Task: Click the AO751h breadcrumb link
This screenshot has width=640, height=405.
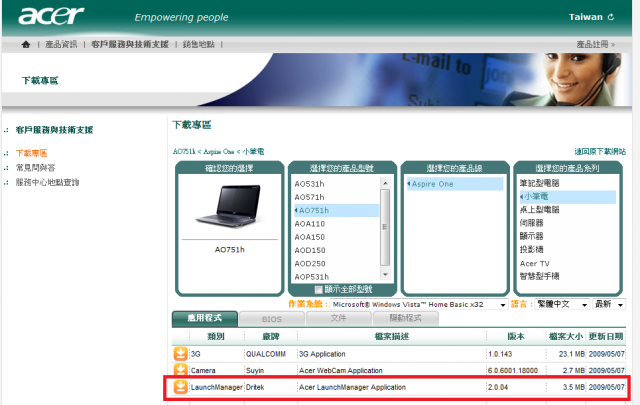Action: point(184,151)
